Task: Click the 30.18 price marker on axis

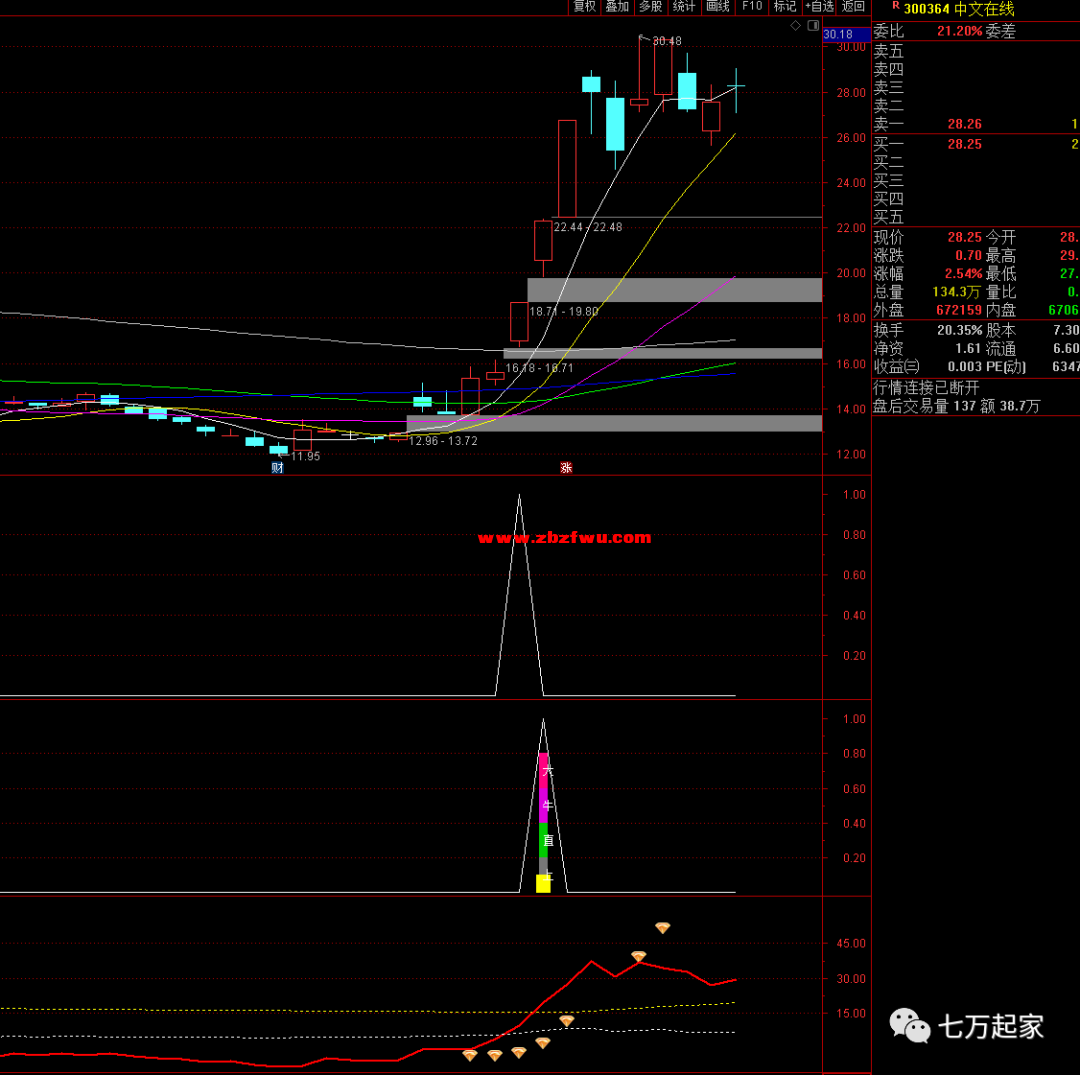Action: (x=838, y=34)
